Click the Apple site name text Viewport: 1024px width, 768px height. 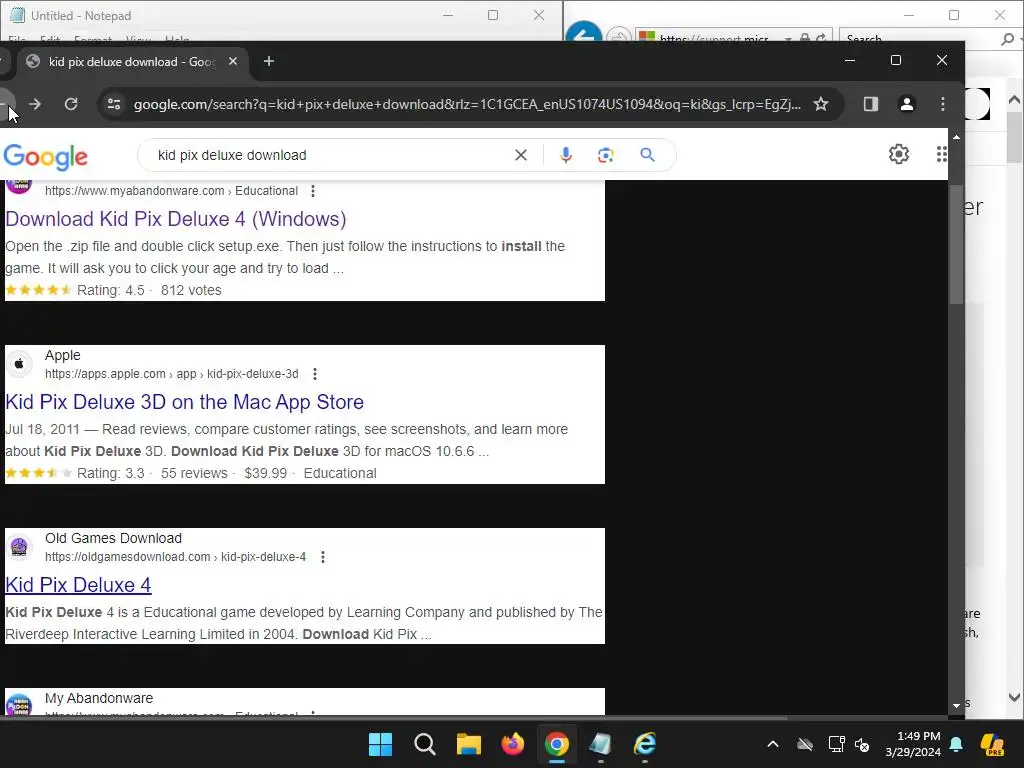coord(63,355)
